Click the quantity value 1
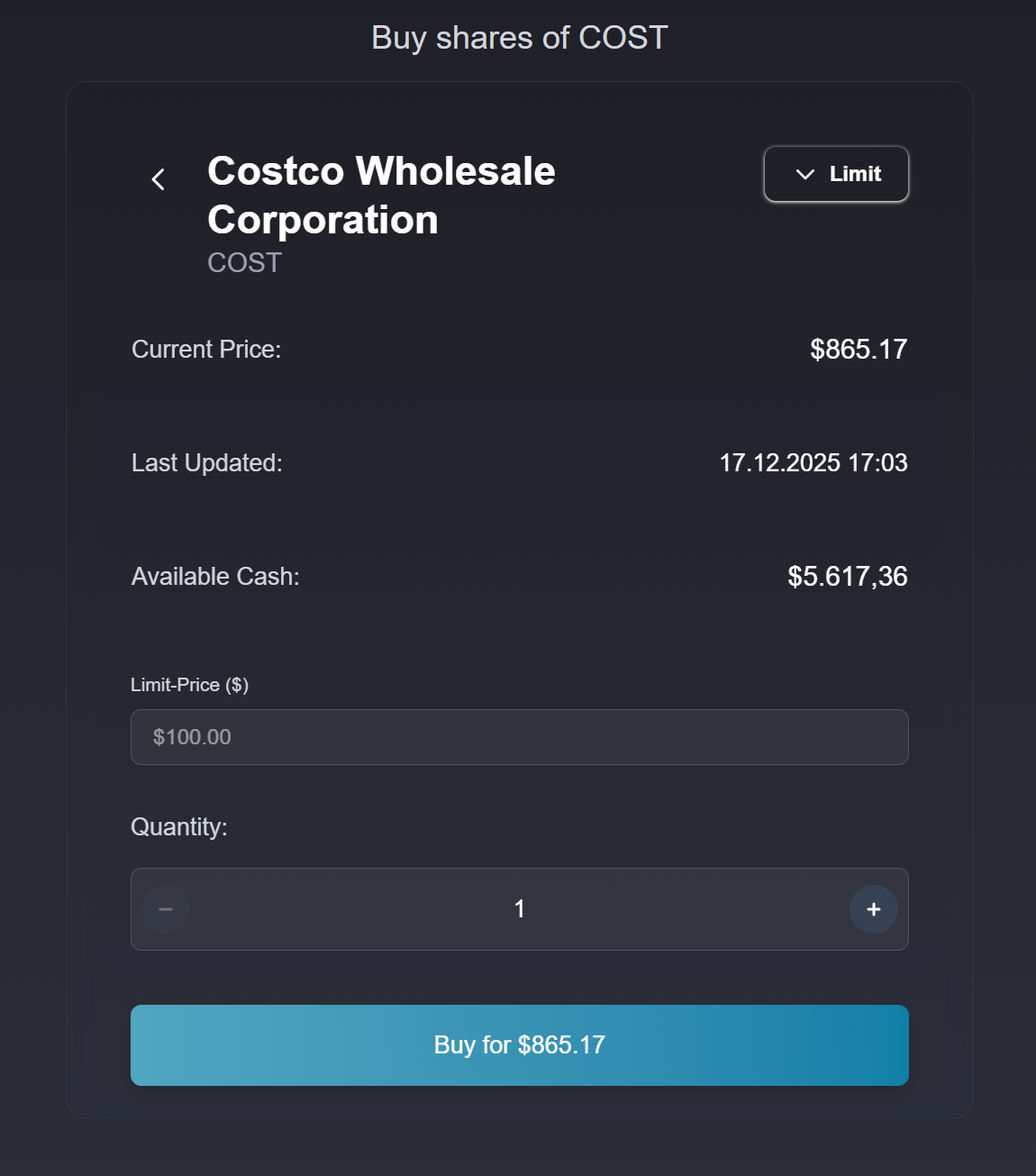The image size is (1036, 1176). pos(519,909)
